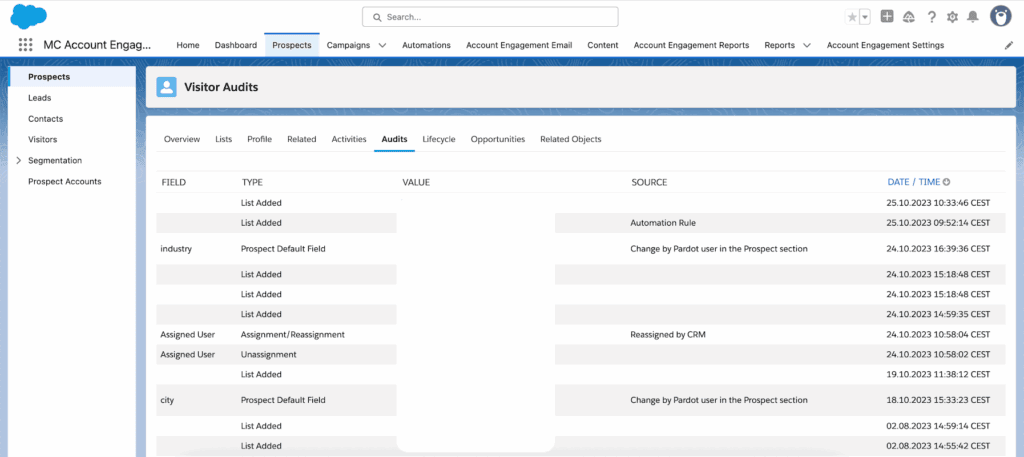Click the Visitor Audits page title
The image size is (1024, 457).
pyautogui.click(x=221, y=87)
